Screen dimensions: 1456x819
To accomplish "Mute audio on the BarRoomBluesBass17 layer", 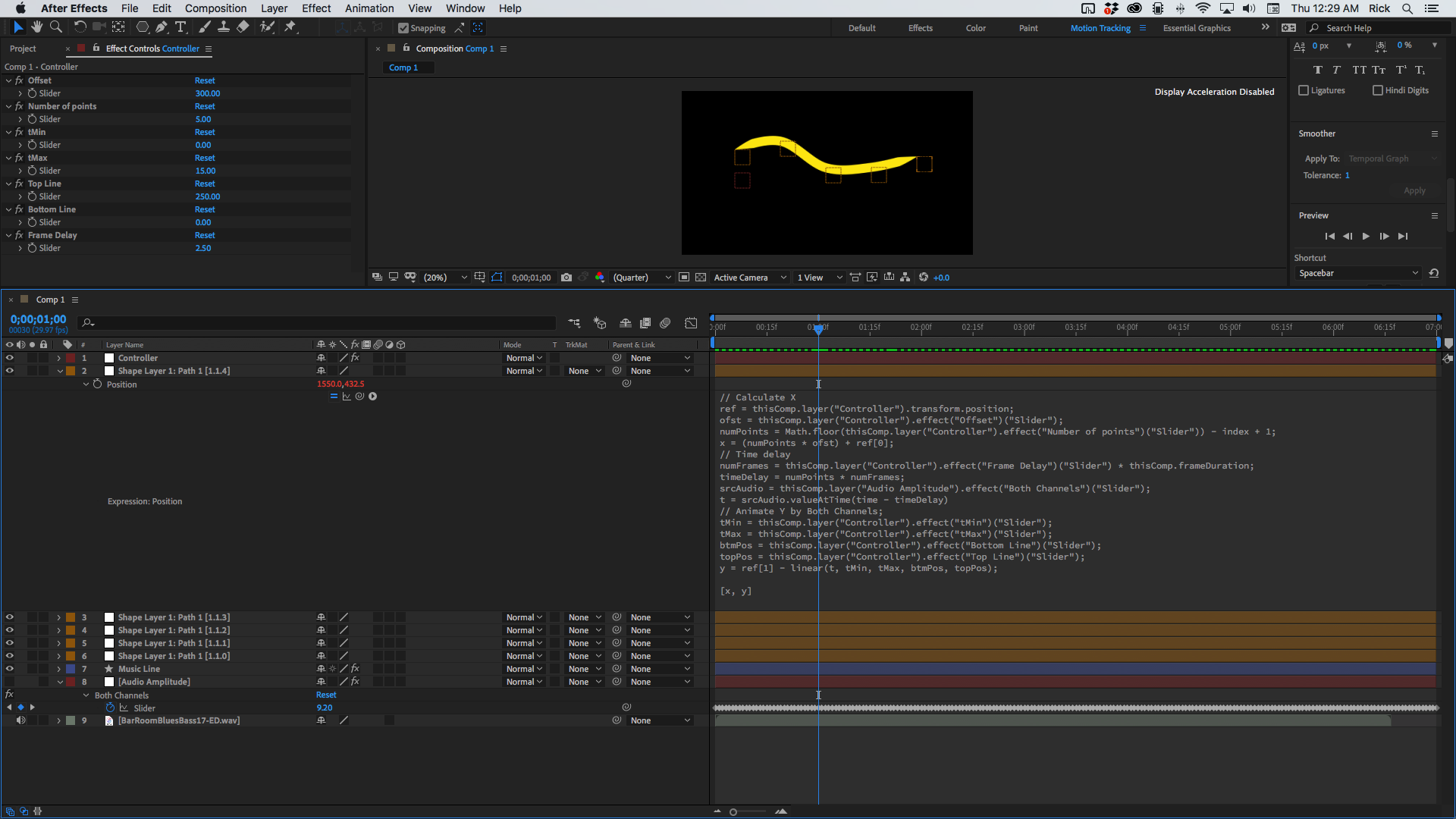I will pos(21,720).
